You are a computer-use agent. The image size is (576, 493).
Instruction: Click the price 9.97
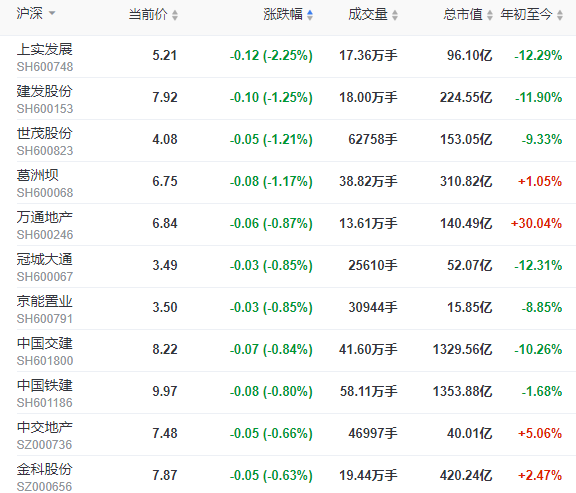coord(165,391)
